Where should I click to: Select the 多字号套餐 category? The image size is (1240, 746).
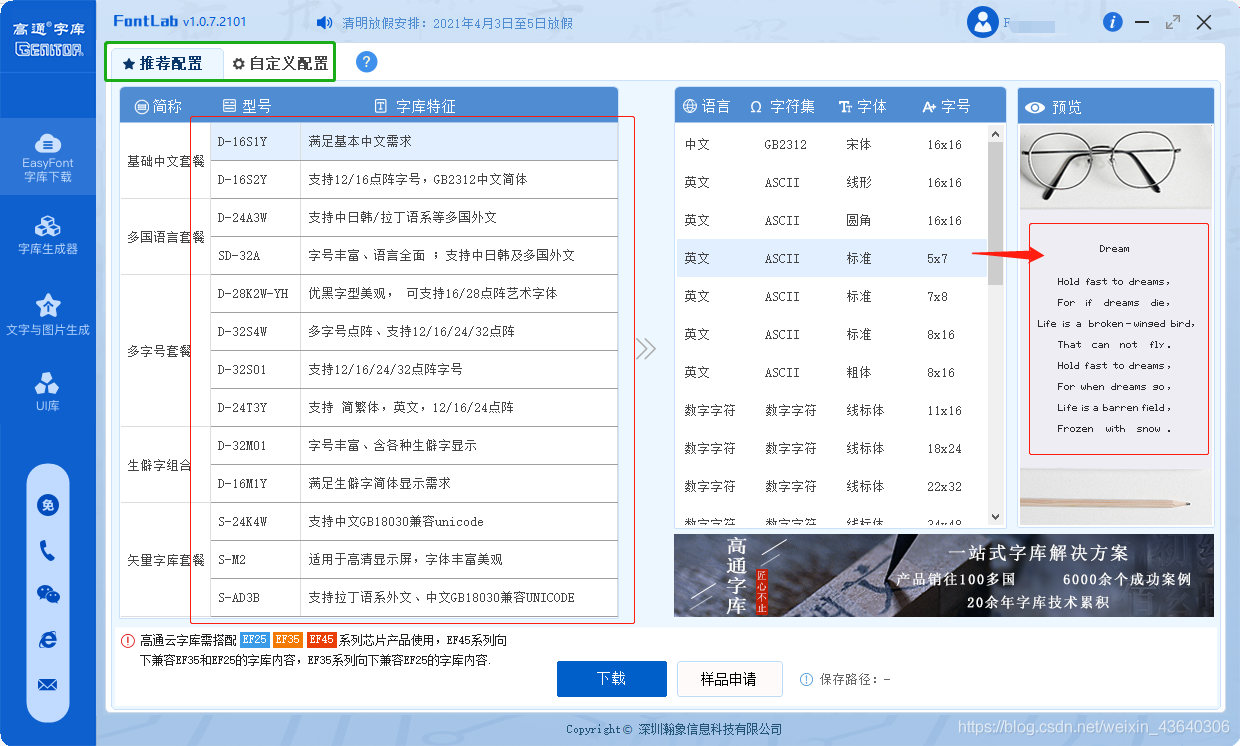[x=165, y=351]
